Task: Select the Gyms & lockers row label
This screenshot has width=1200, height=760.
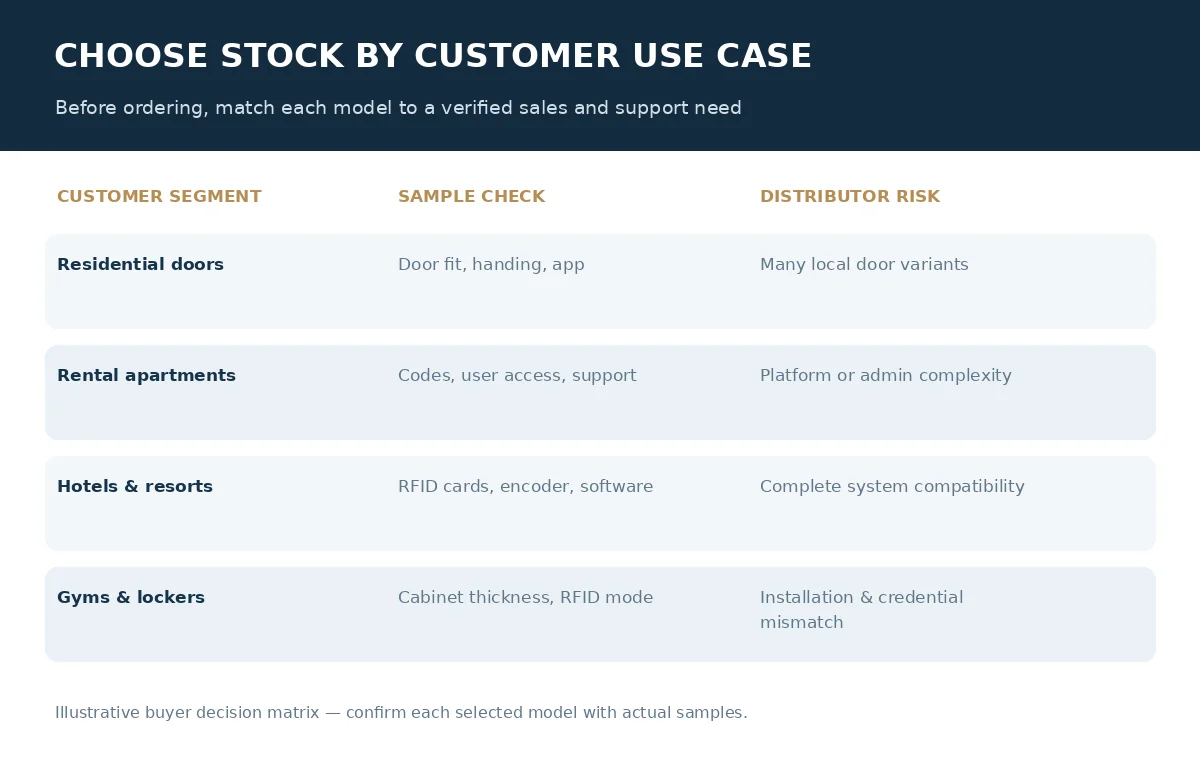Action: click(131, 598)
